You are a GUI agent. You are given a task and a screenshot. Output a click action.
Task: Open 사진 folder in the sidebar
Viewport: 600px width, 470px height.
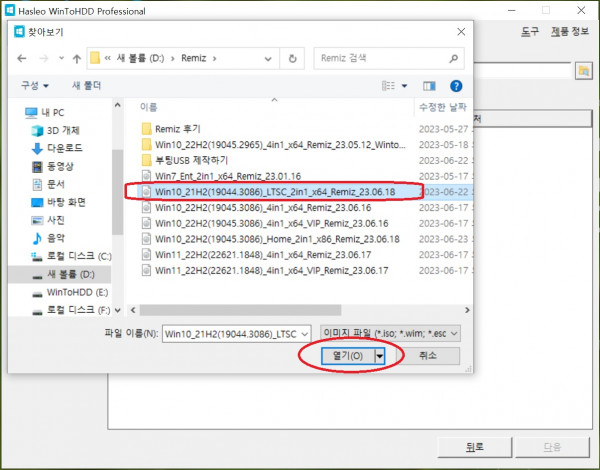[x=48, y=220]
